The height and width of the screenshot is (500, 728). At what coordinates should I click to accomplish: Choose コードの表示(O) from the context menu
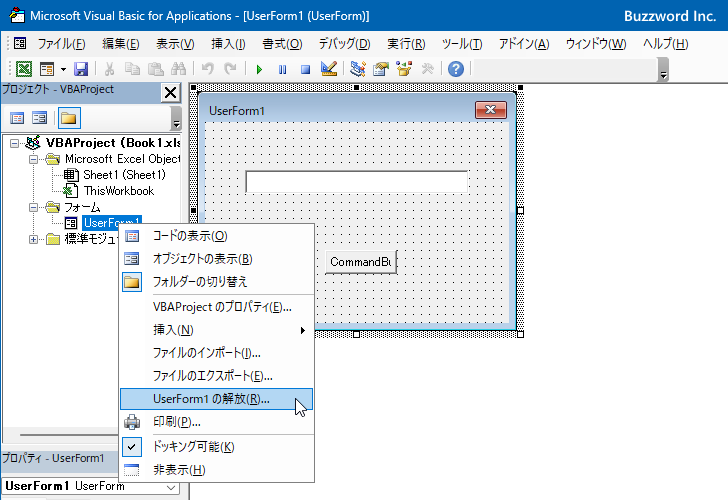pyautogui.click(x=217, y=236)
